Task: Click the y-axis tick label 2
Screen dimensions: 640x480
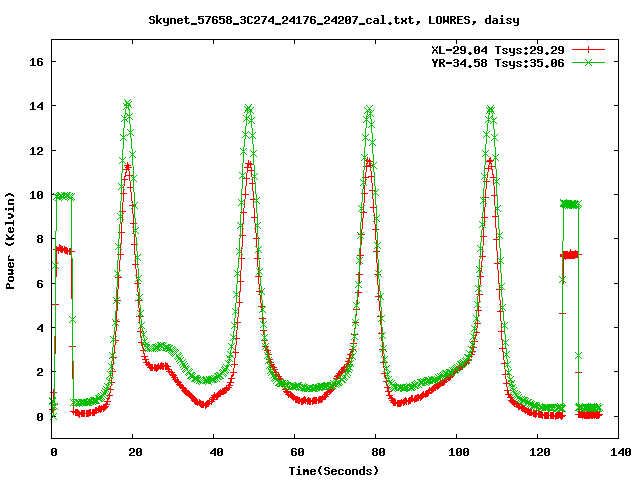Action: (x=40, y=372)
